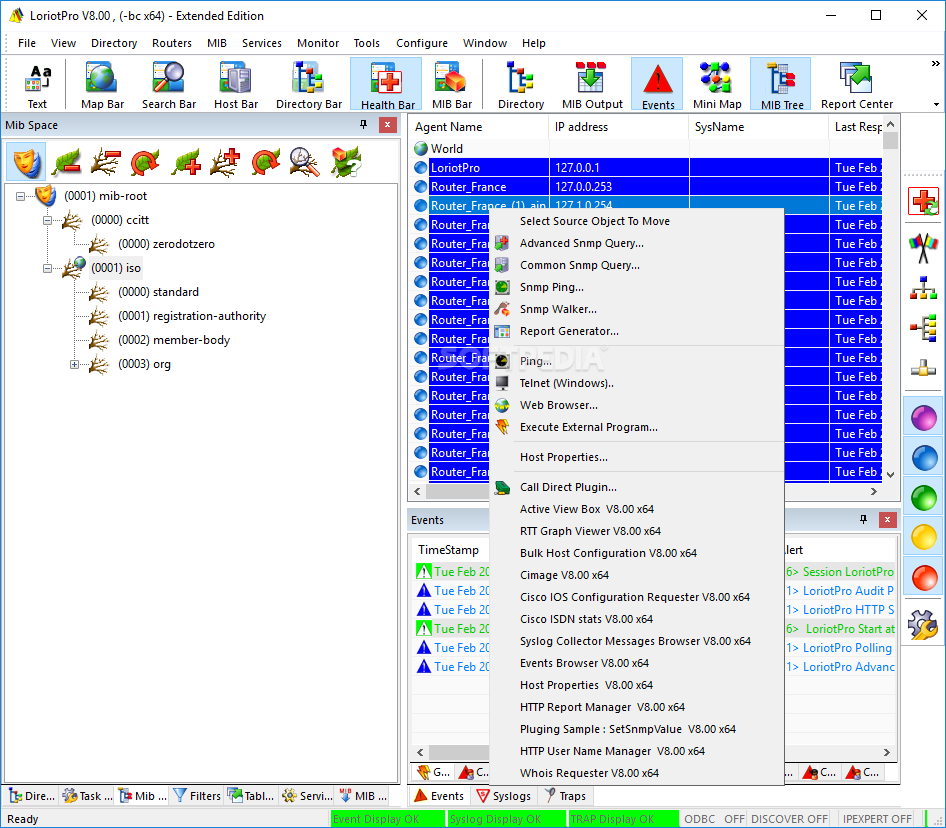946x828 pixels.
Task: Expand the toolbar overflow chevron
Action: [x=935, y=63]
